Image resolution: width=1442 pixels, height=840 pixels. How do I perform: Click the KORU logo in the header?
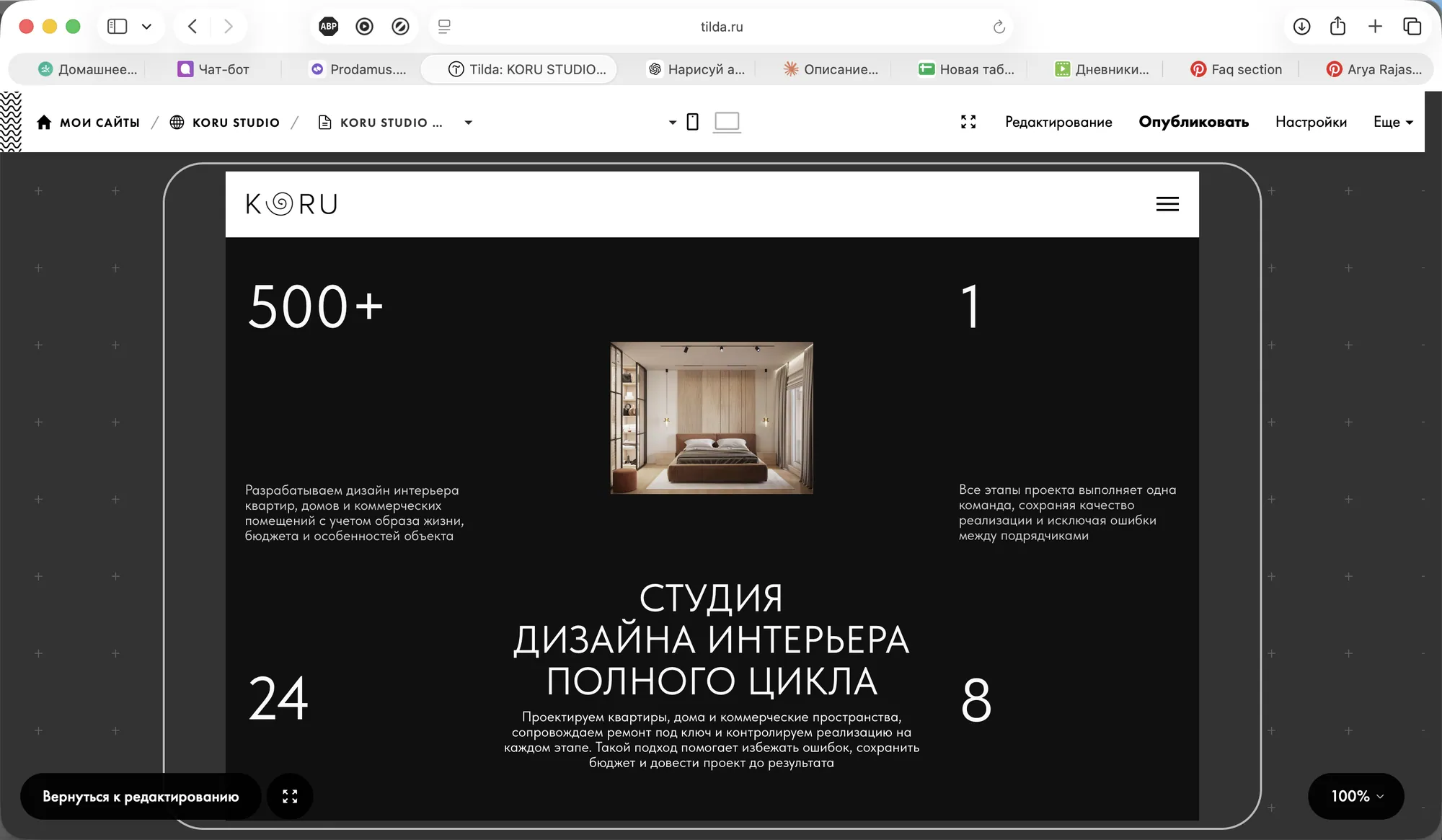point(292,204)
